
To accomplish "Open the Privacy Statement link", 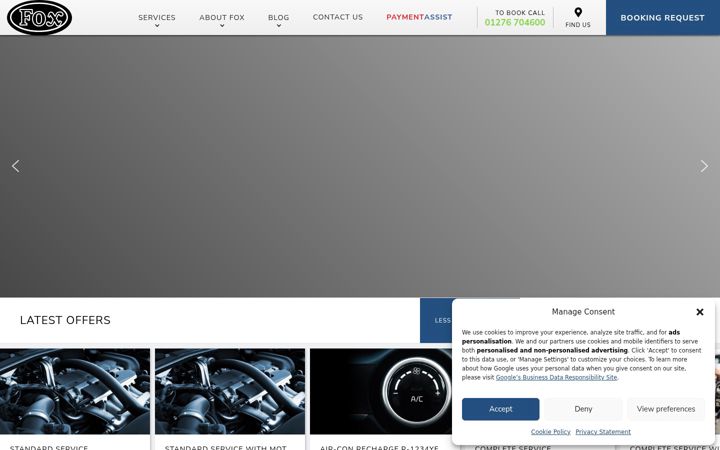I will (603, 432).
